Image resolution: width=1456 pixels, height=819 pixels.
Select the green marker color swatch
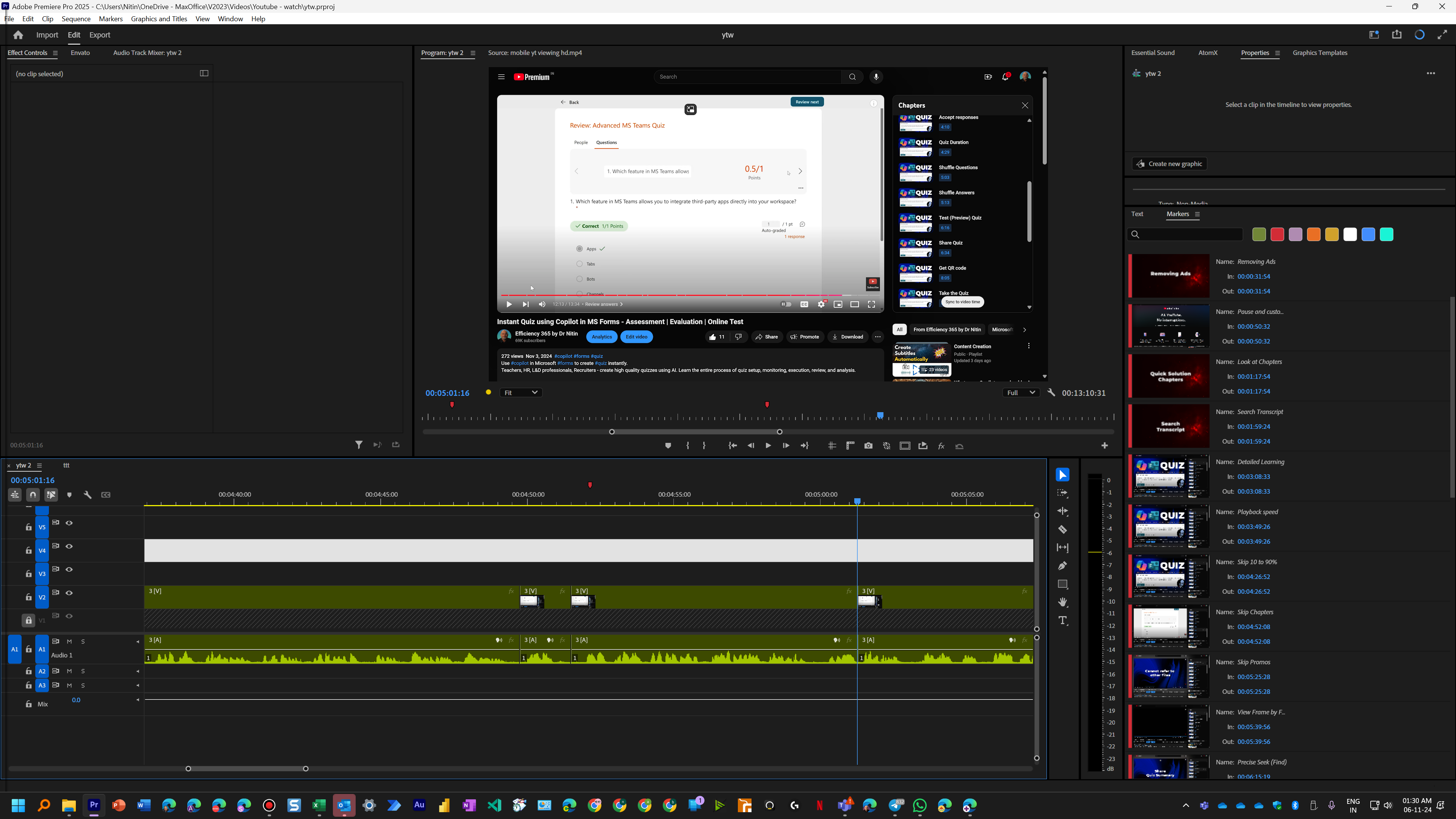[1259, 234]
